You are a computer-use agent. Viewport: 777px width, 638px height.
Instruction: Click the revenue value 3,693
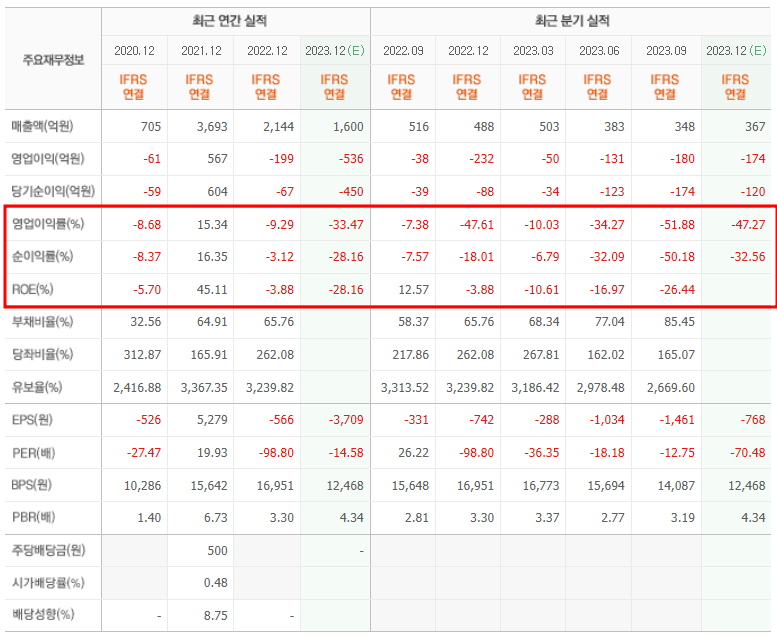(212, 127)
